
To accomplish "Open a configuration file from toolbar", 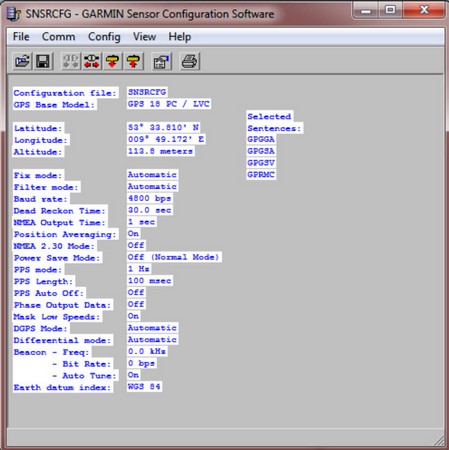I will [22, 61].
